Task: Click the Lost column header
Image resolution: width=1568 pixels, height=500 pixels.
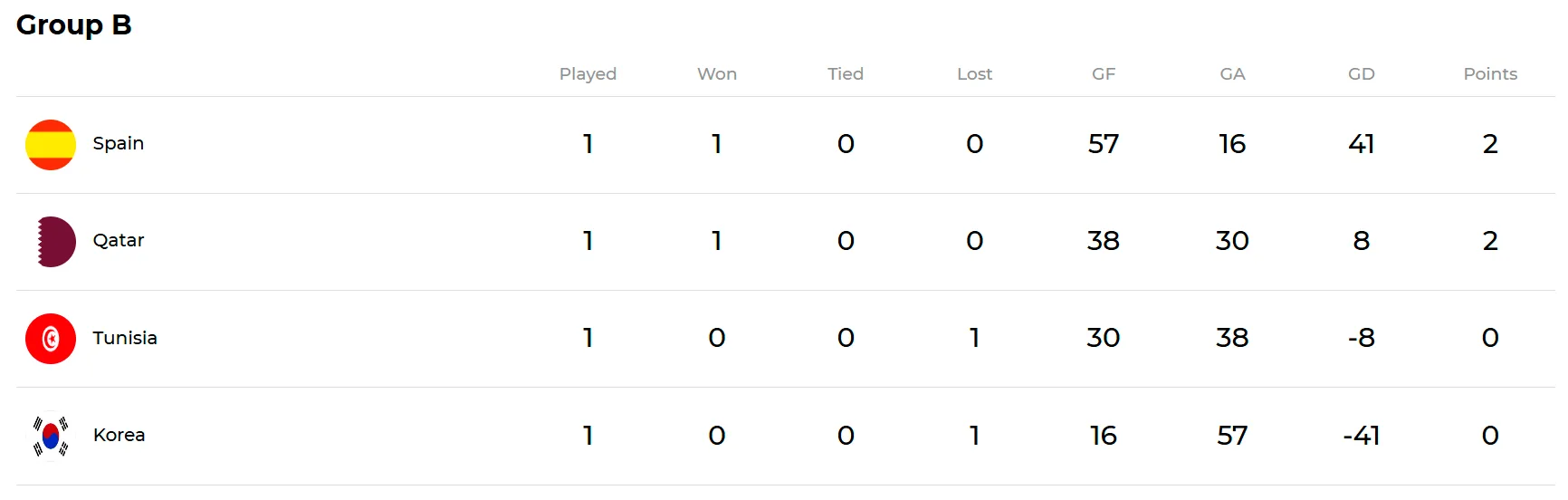Action: [974, 73]
